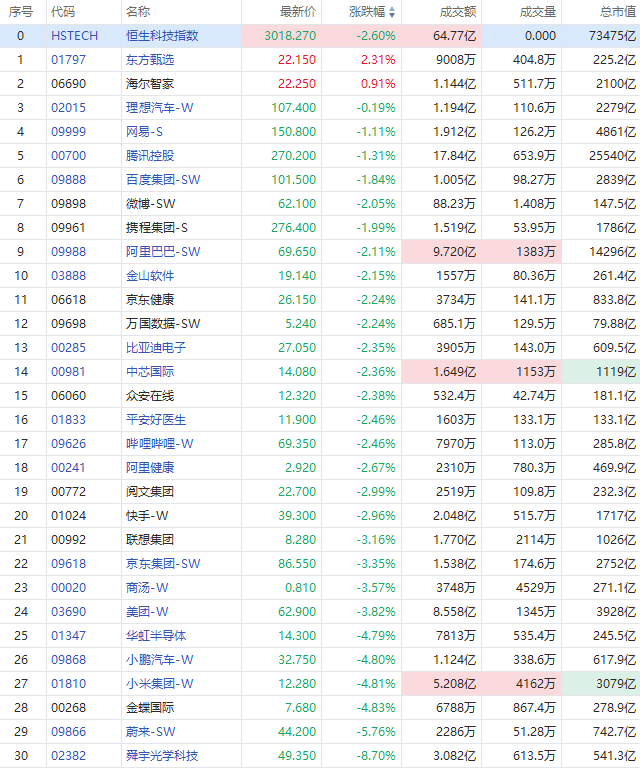This screenshot has height=772, width=640.
Task: Select 快手-W in the list
Action: [x=147, y=516]
